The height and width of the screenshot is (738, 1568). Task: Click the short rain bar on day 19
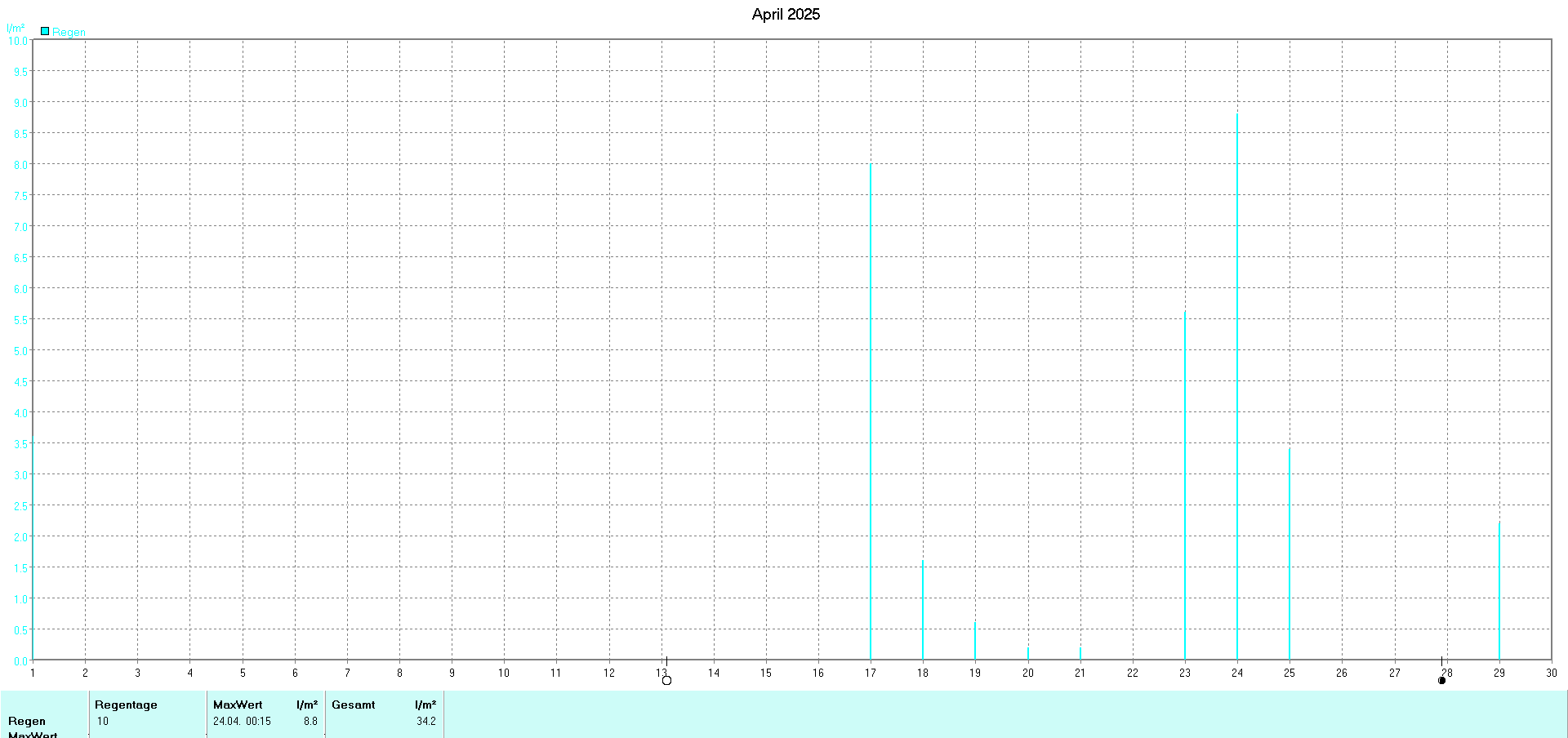(975, 641)
